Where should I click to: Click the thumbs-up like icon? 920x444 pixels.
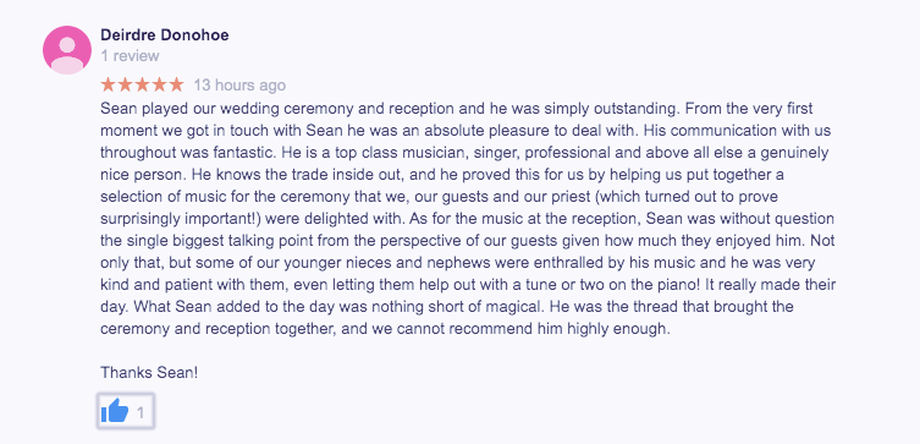coord(114,411)
